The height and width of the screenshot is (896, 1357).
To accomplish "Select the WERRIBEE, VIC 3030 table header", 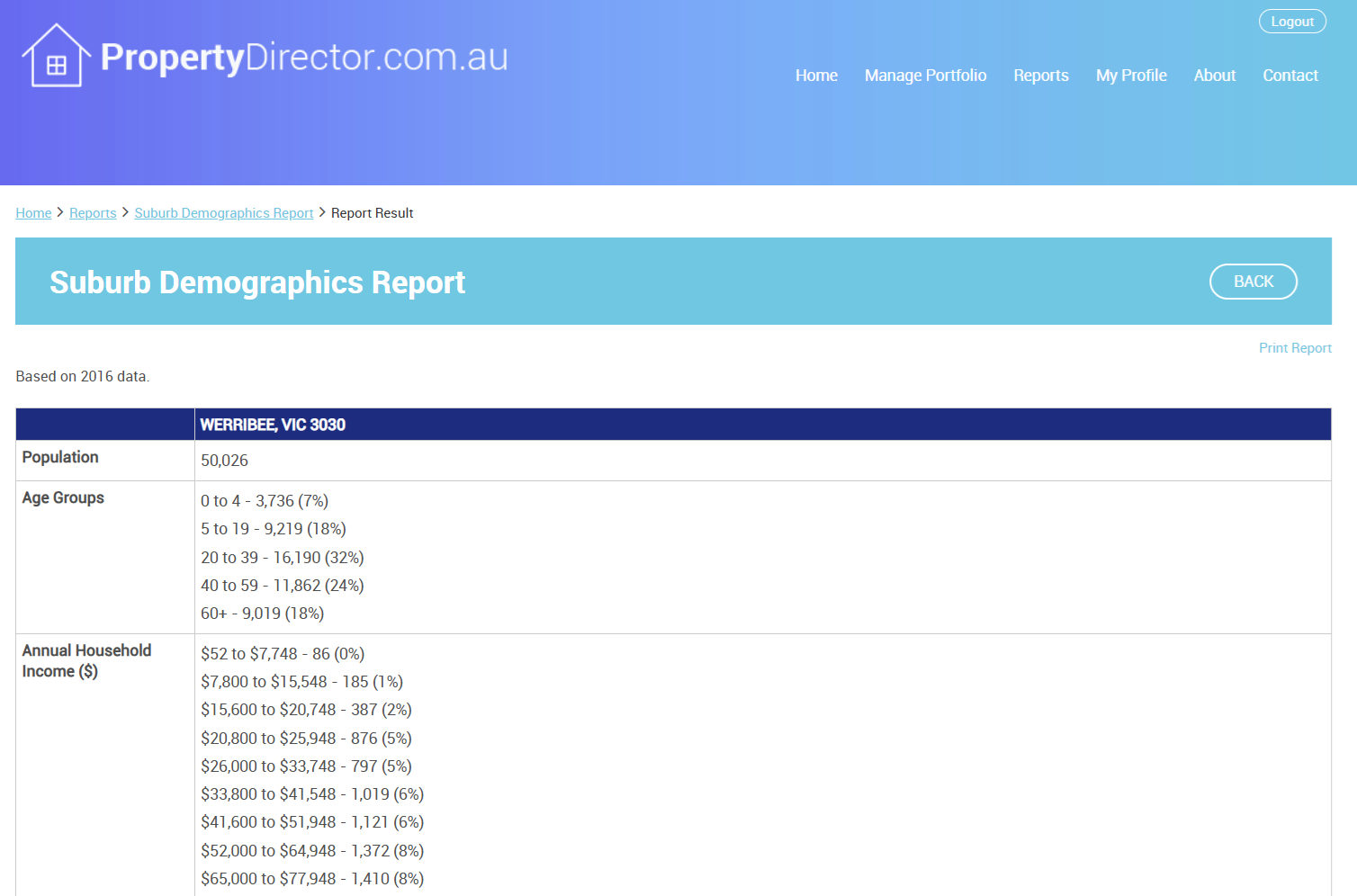I will tap(273, 425).
